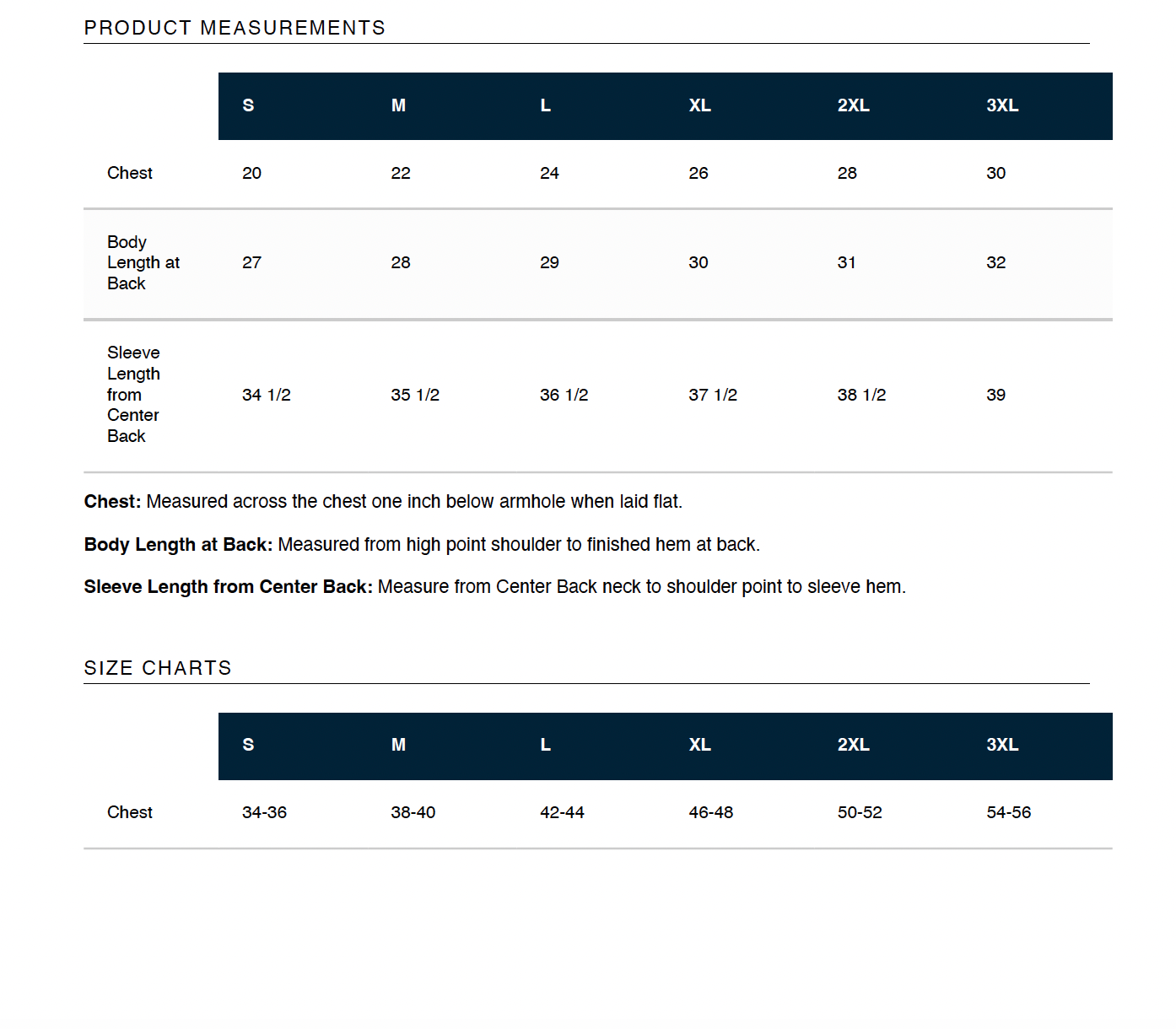Click the Body Length at Back row label
The height and width of the screenshot is (1029, 1176).
click(143, 263)
